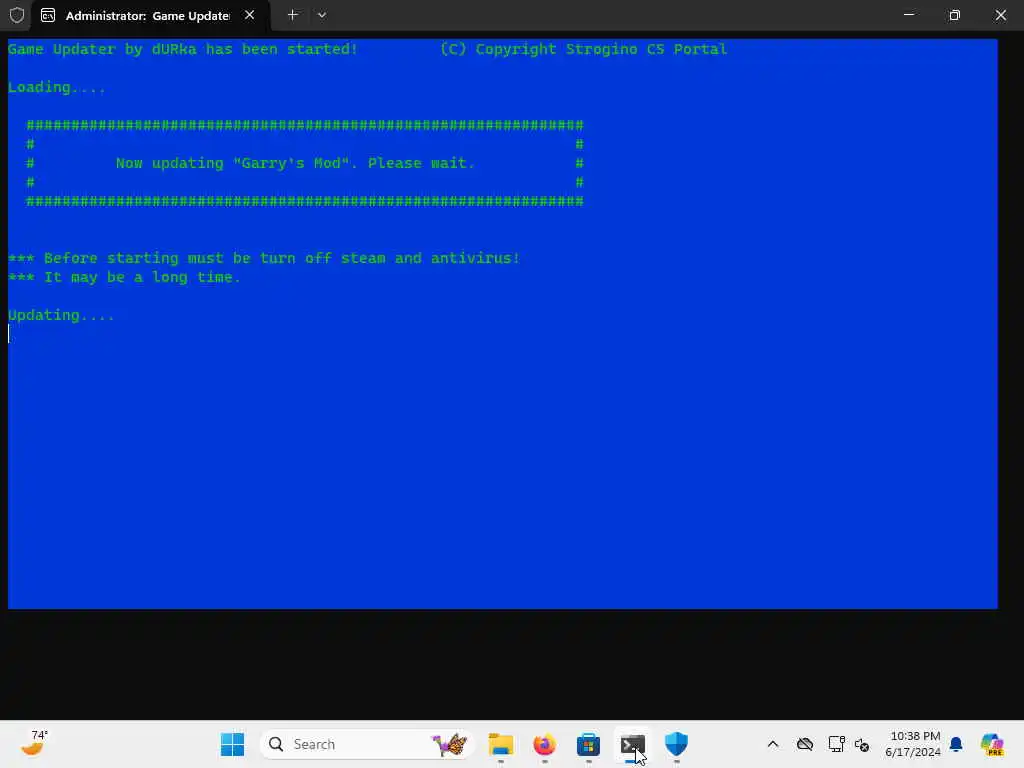1024x768 pixels.
Task: Click the Terminal icon in the taskbar
Action: click(x=632, y=744)
